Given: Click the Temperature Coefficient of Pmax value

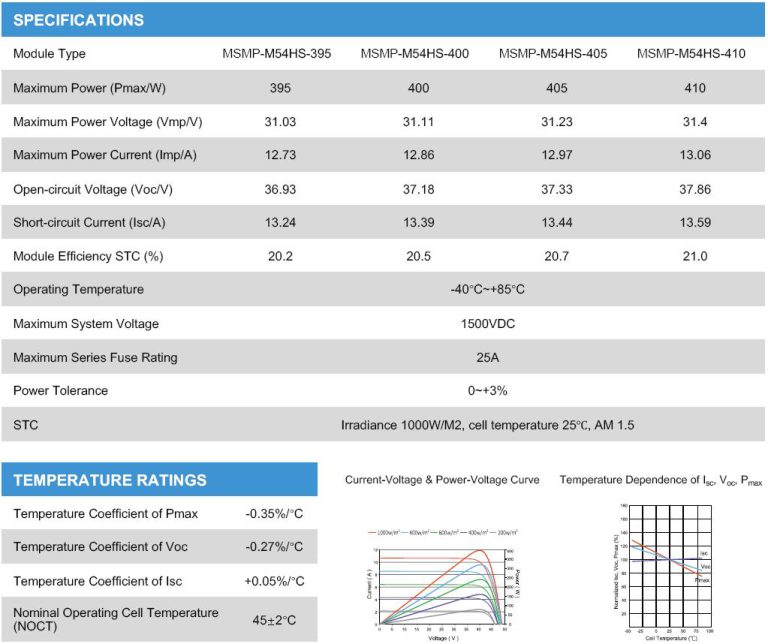Looking at the screenshot, I should pyautogui.click(x=274, y=514).
